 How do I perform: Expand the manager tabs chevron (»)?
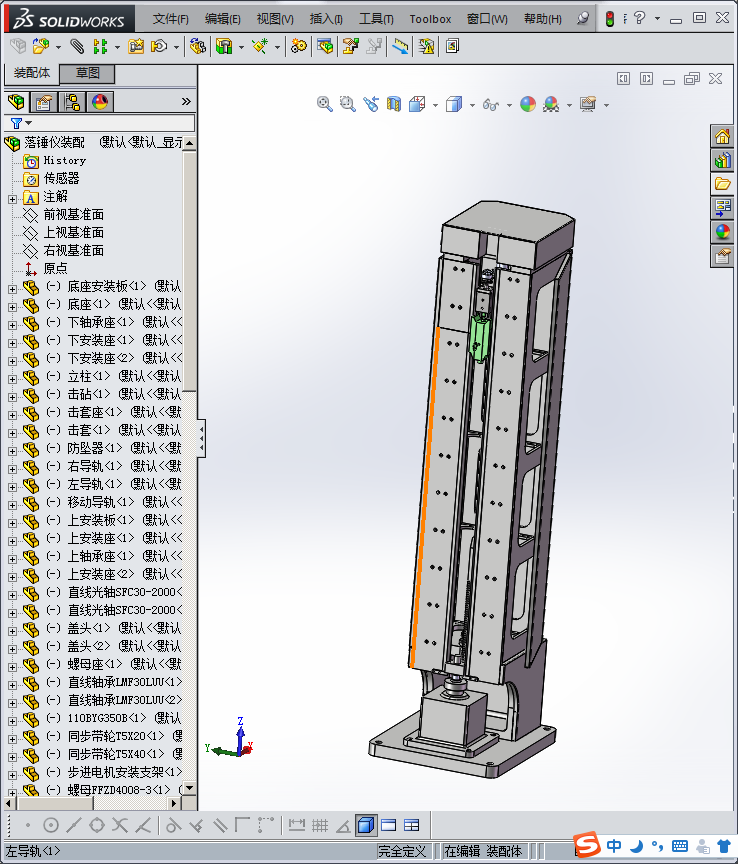click(x=186, y=101)
